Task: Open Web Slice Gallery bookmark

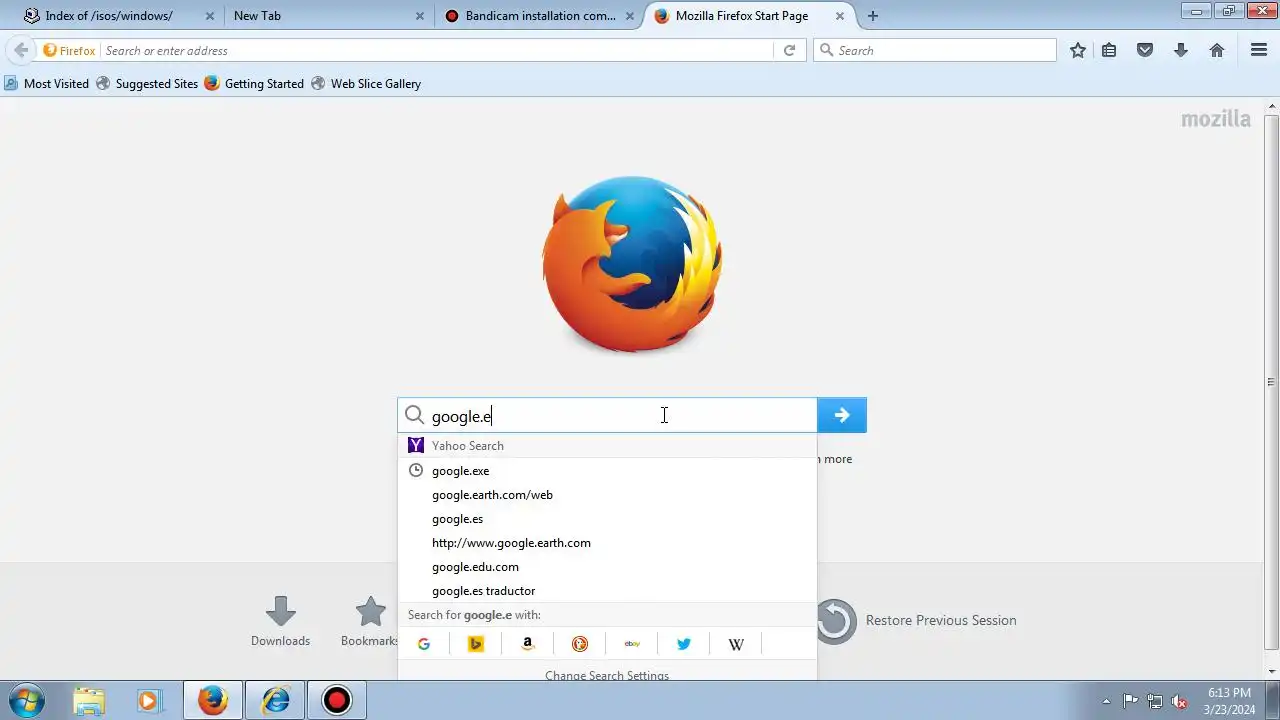Action: pos(366,84)
